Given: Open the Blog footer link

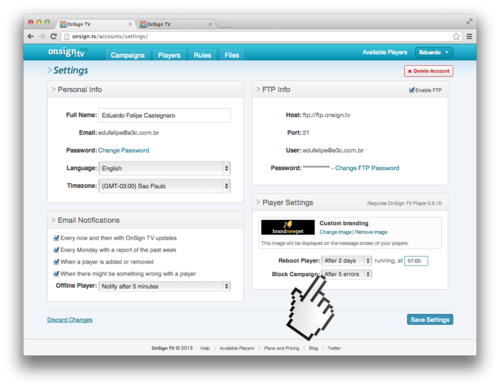Looking at the screenshot, I should [x=313, y=348].
